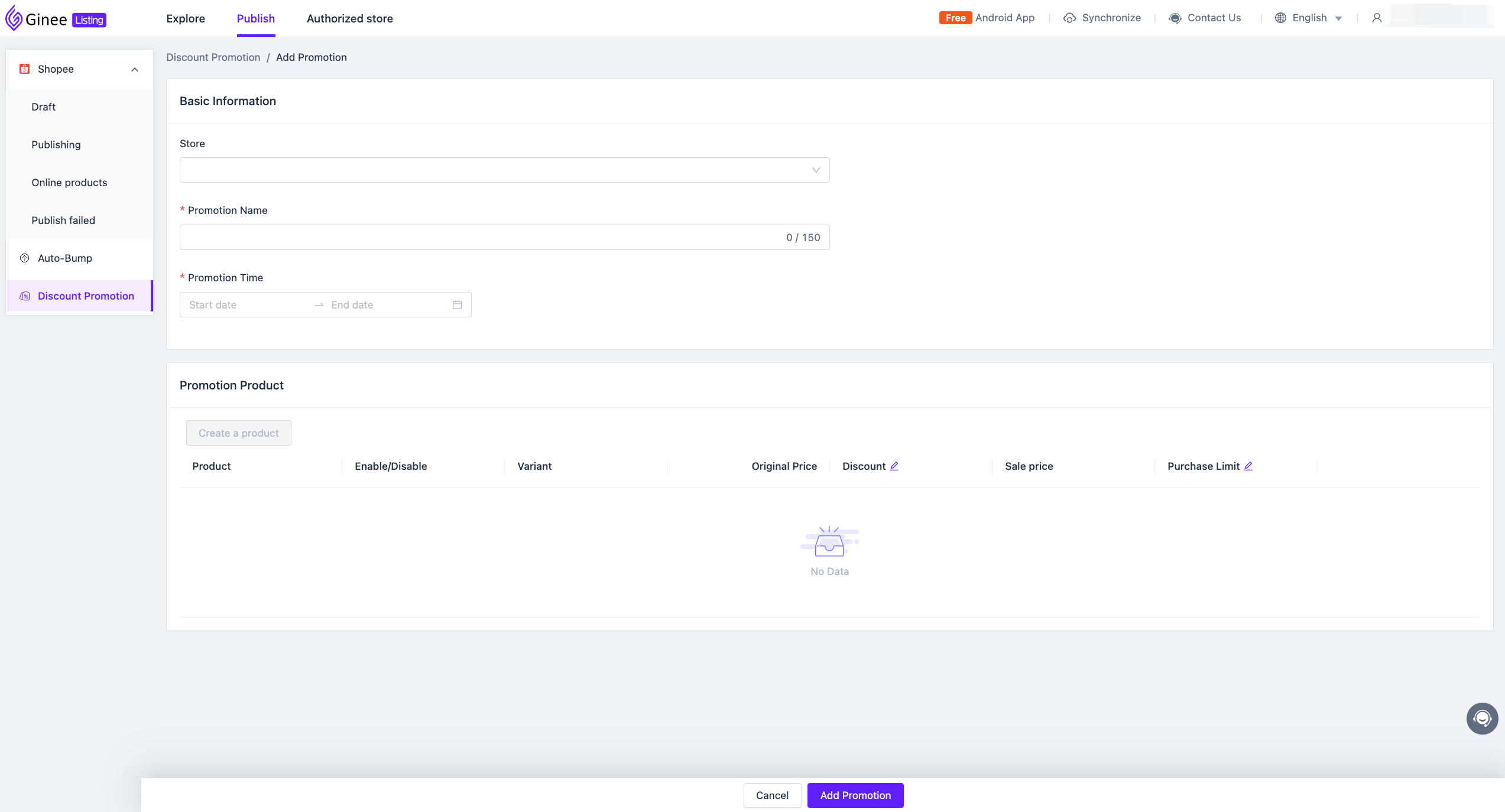This screenshot has width=1505, height=812.
Task: Go back via Discount Promotion breadcrumb
Action: pos(213,57)
